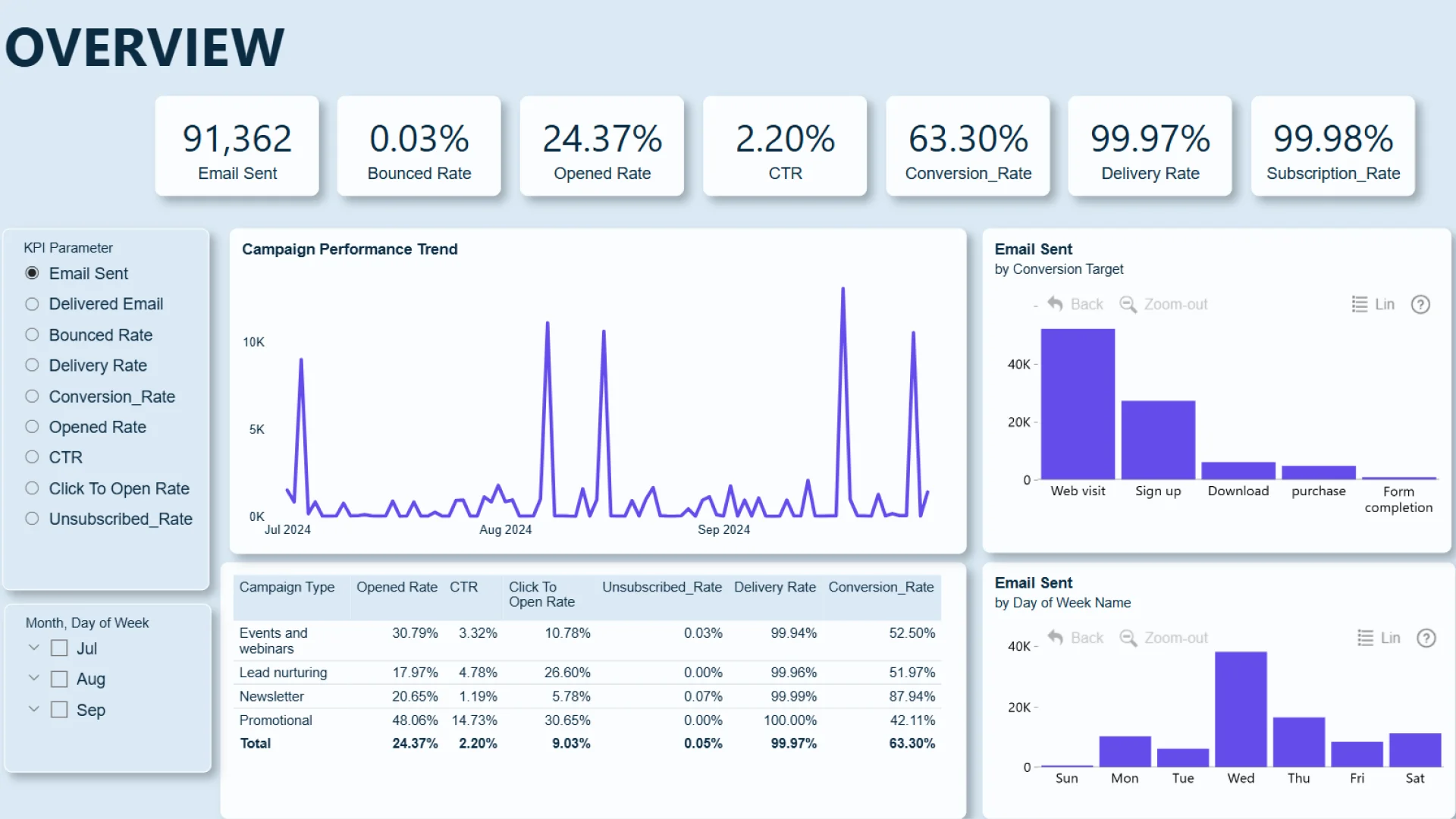
Task: Click the 24.37% Opened Rate card
Action: point(602,146)
